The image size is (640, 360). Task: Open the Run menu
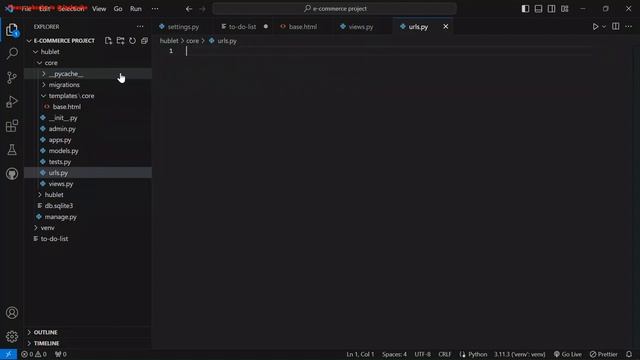coord(136,9)
